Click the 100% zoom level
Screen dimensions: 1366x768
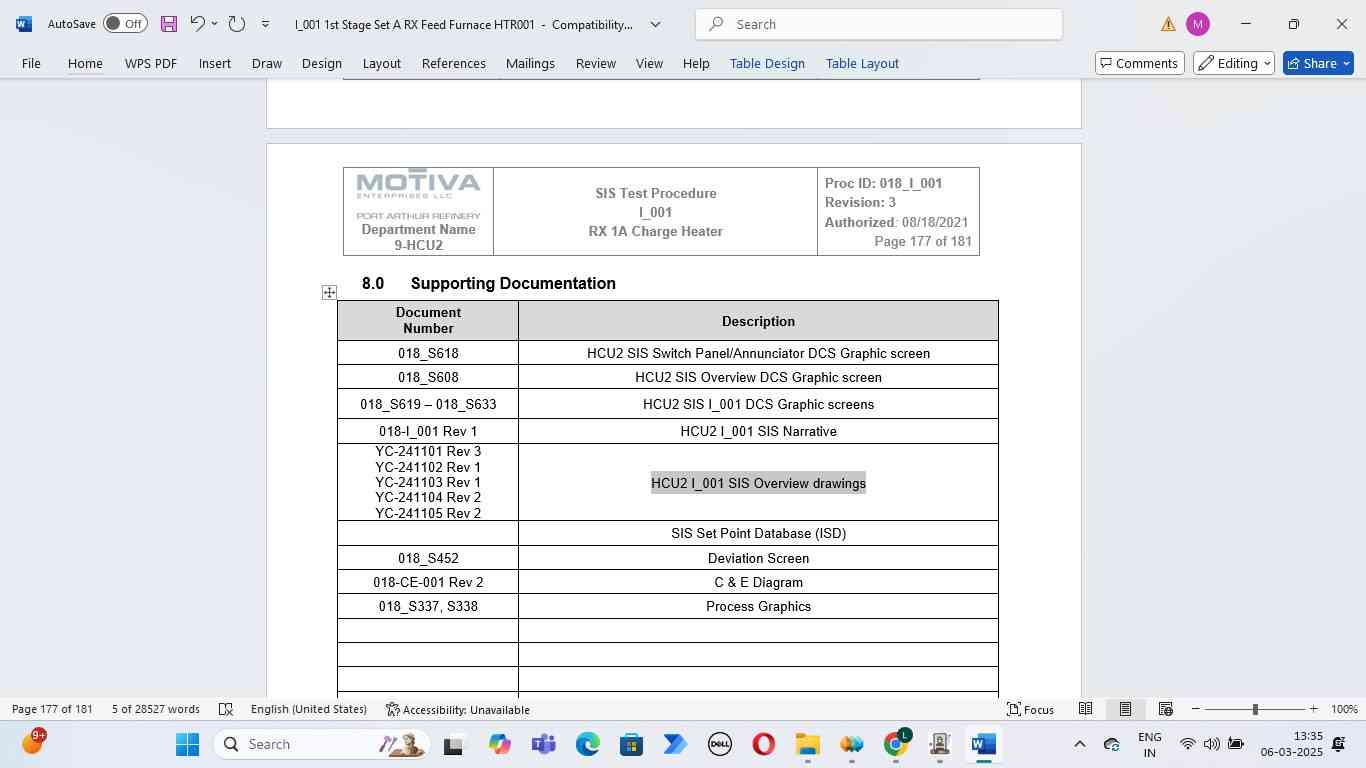[1344, 709]
